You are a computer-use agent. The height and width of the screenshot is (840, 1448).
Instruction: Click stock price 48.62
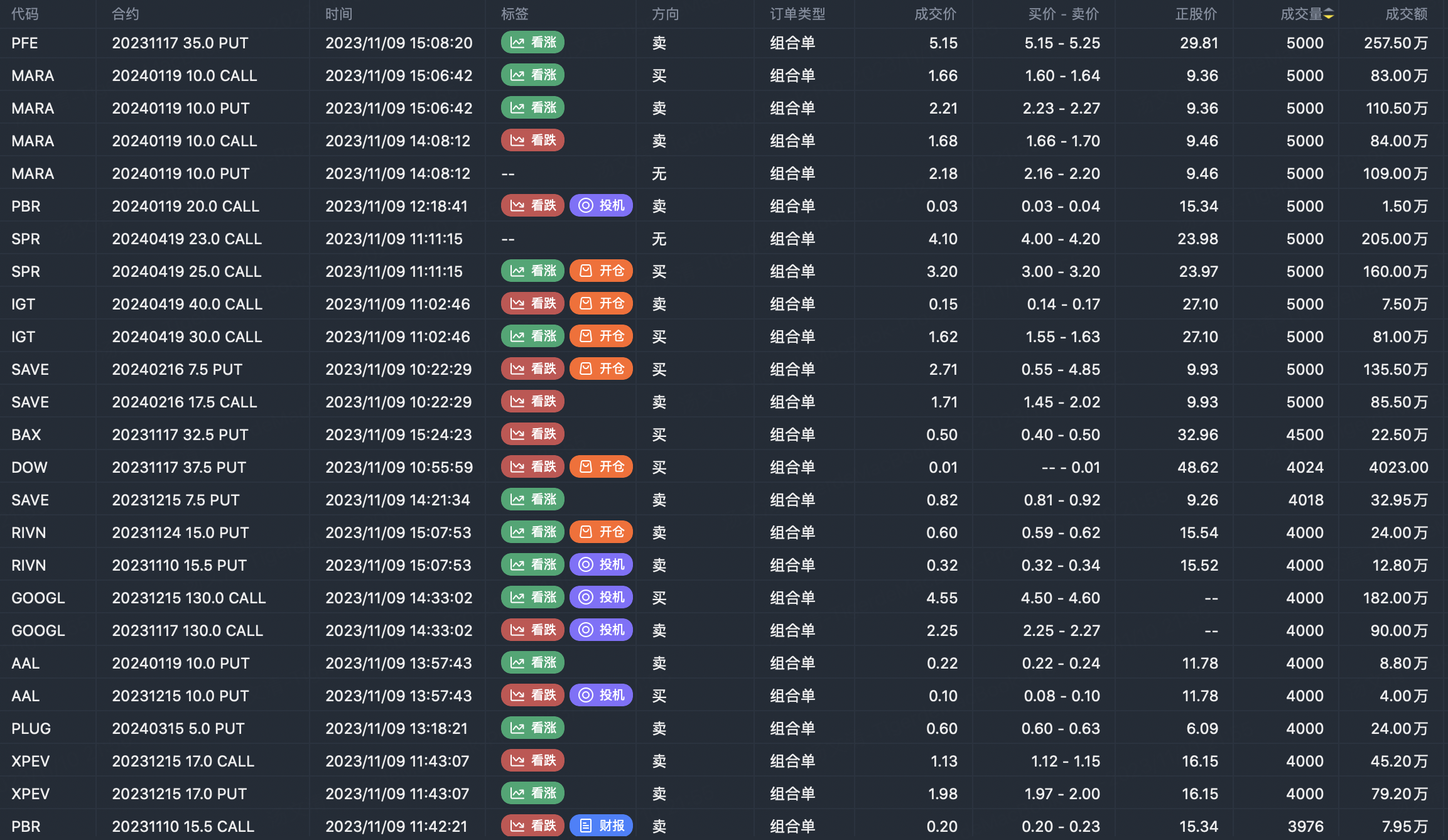click(1197, 467)
